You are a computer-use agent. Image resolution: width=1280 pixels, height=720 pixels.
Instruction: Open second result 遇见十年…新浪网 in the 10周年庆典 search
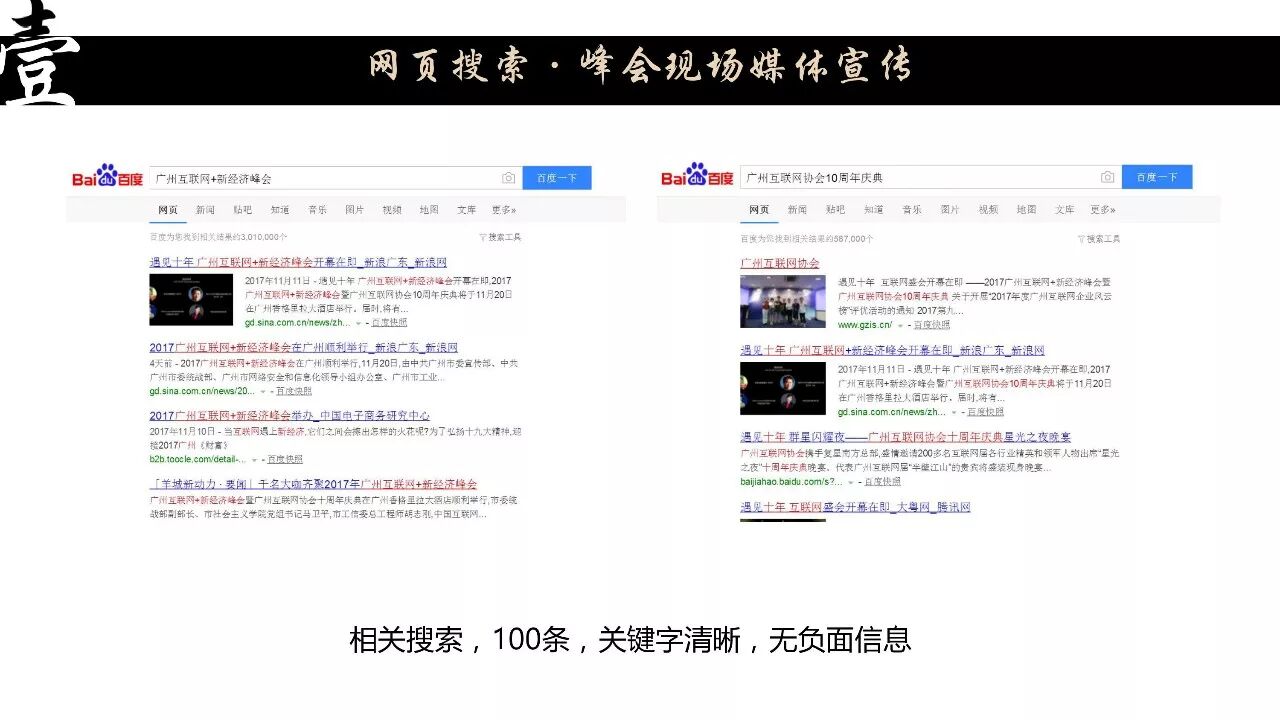(892, 351)
